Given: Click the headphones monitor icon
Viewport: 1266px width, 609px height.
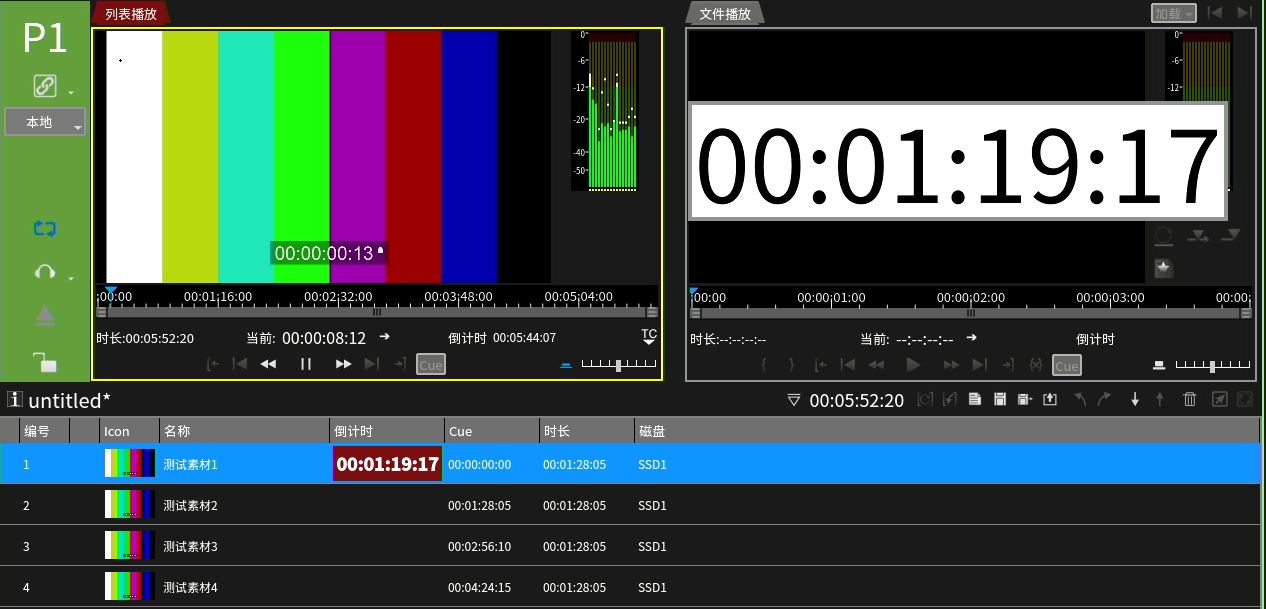Looking at the screenshot, I should [x=45, y=272].
